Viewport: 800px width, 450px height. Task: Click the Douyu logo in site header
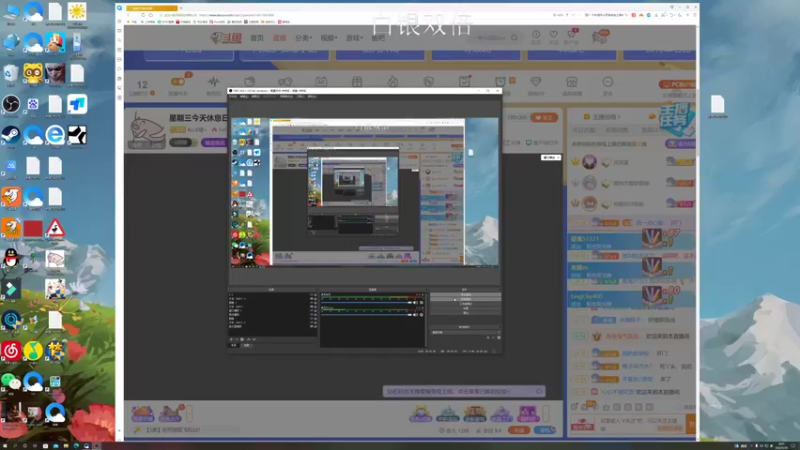(x=226, y=38)
